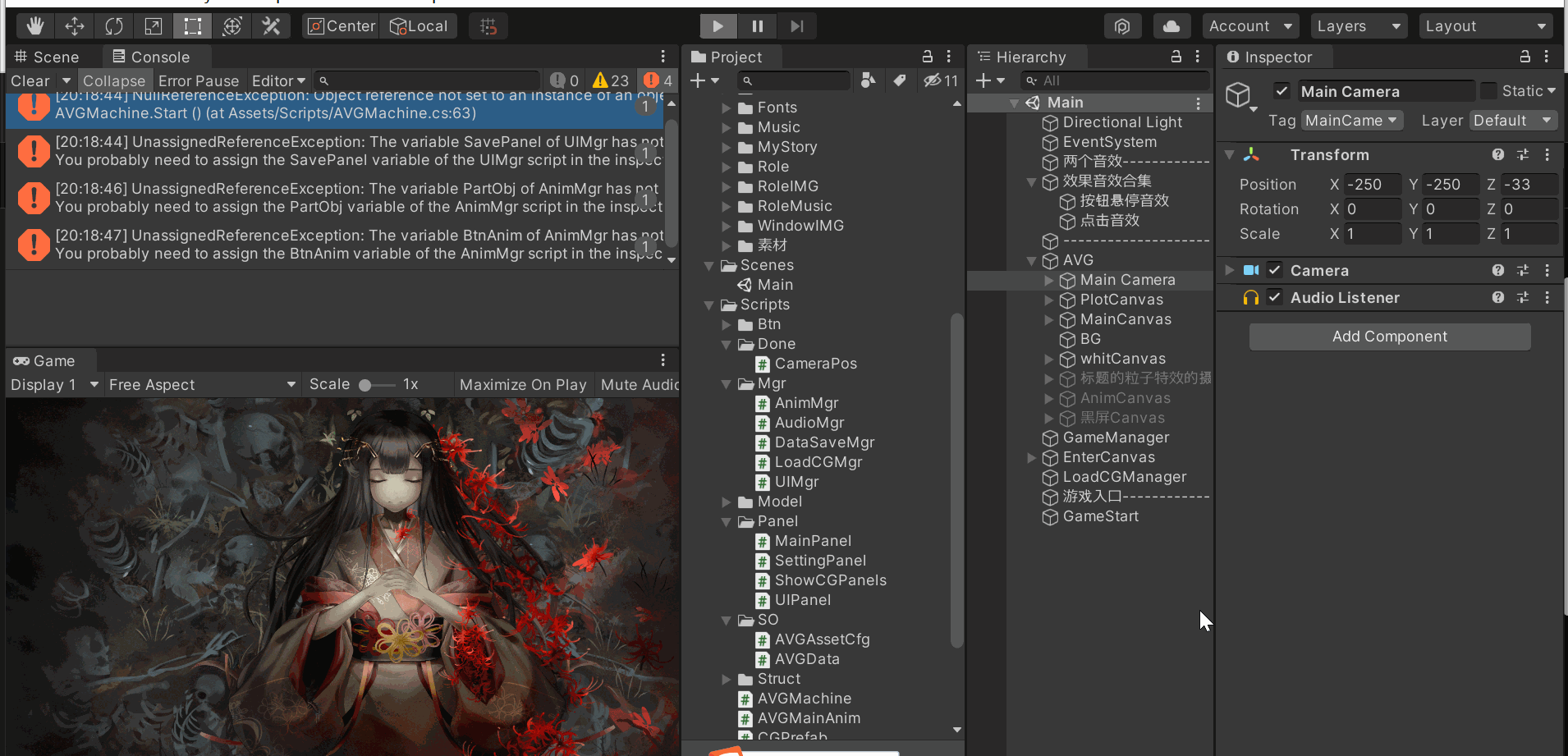This screenshot has height=756, width=1568.
Task: Clear the console log
Action: pyautogui.click(x=30, y=80)
